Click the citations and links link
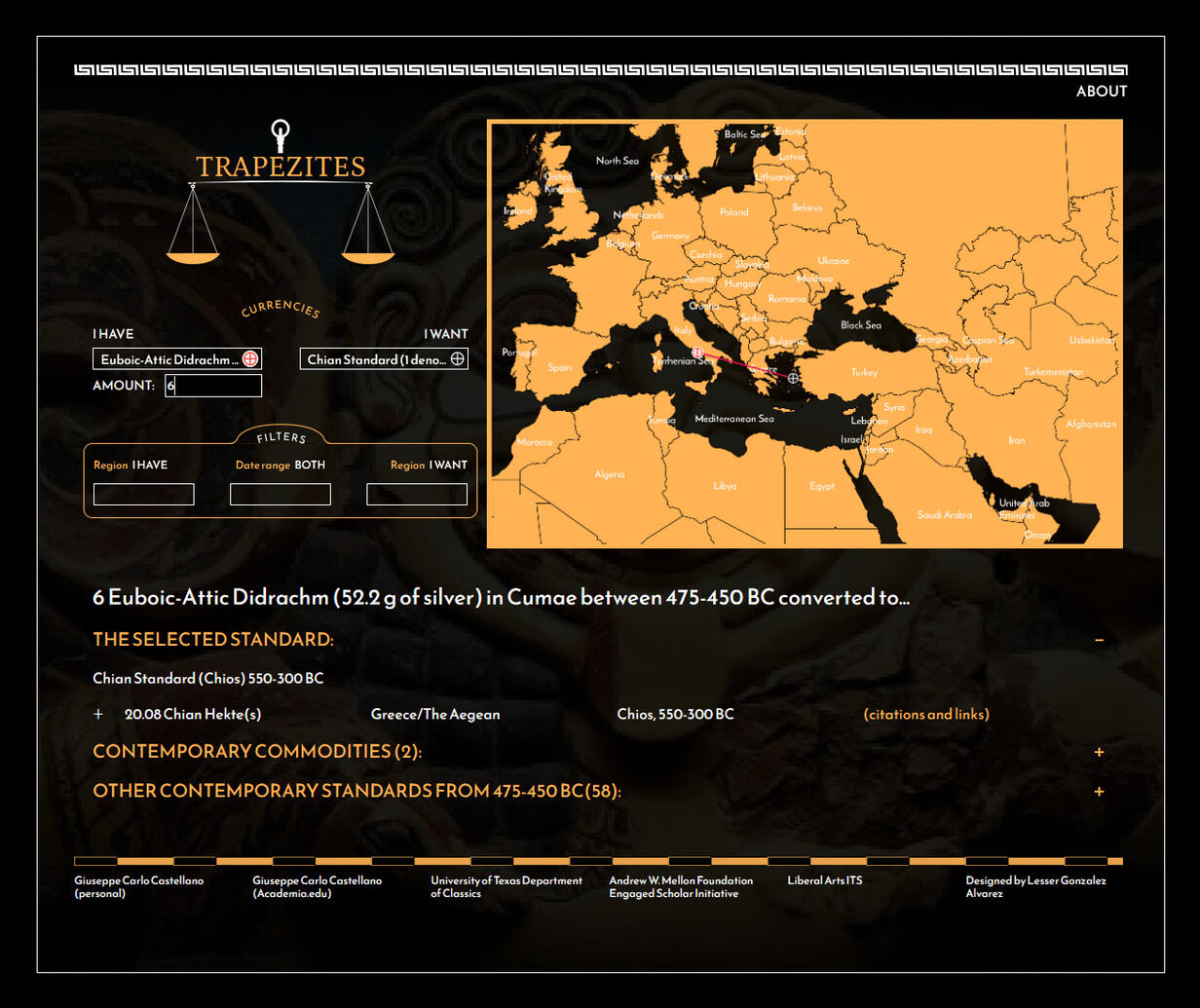The image size is (1200, 1008). point(926,714)
